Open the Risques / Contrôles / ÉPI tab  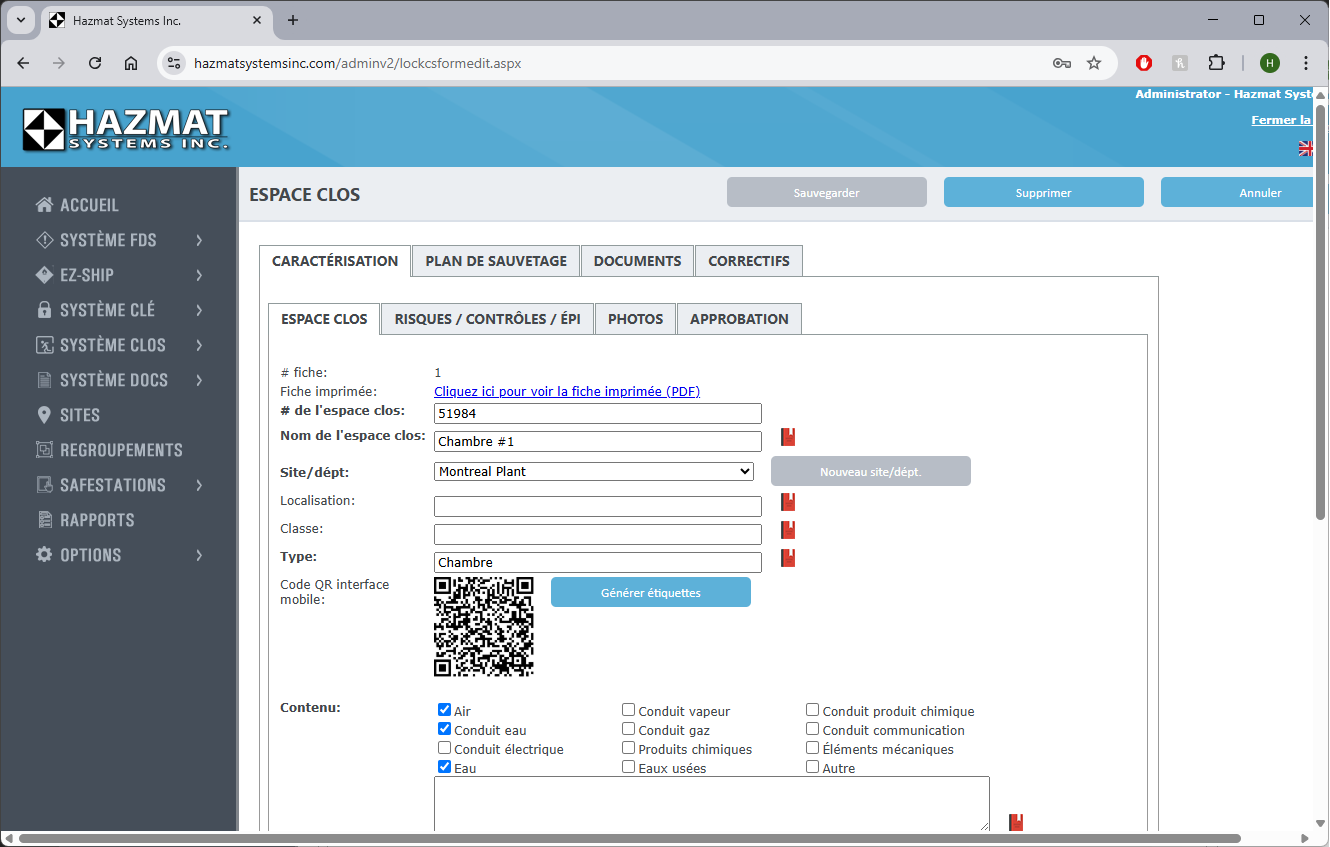click(x=487, y=319)
